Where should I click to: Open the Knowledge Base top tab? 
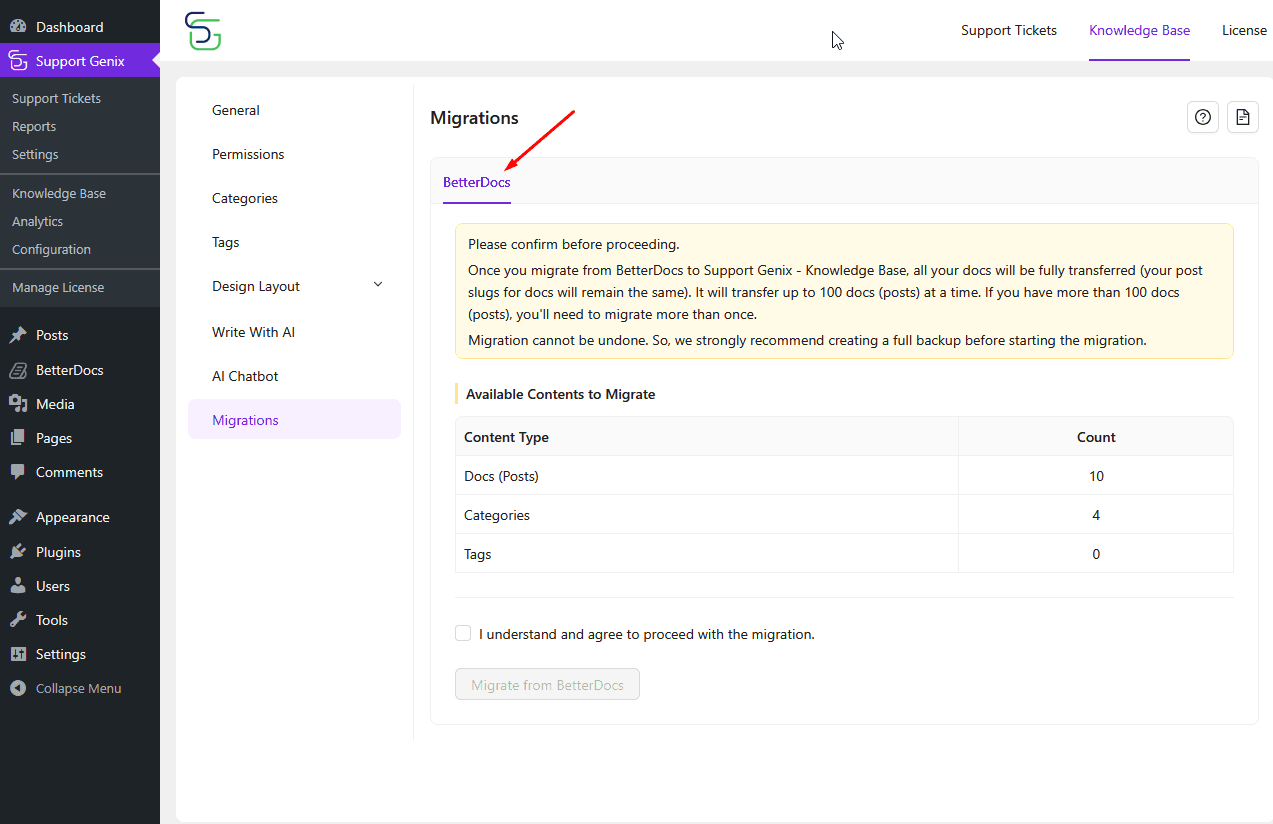(x=1140, y=30)
